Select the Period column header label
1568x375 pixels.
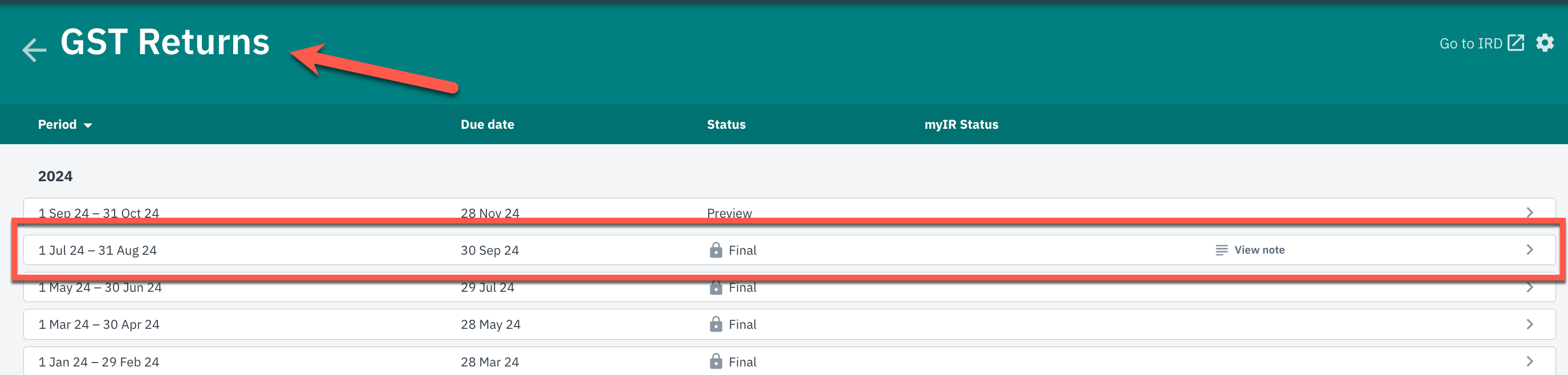[57, 125]
